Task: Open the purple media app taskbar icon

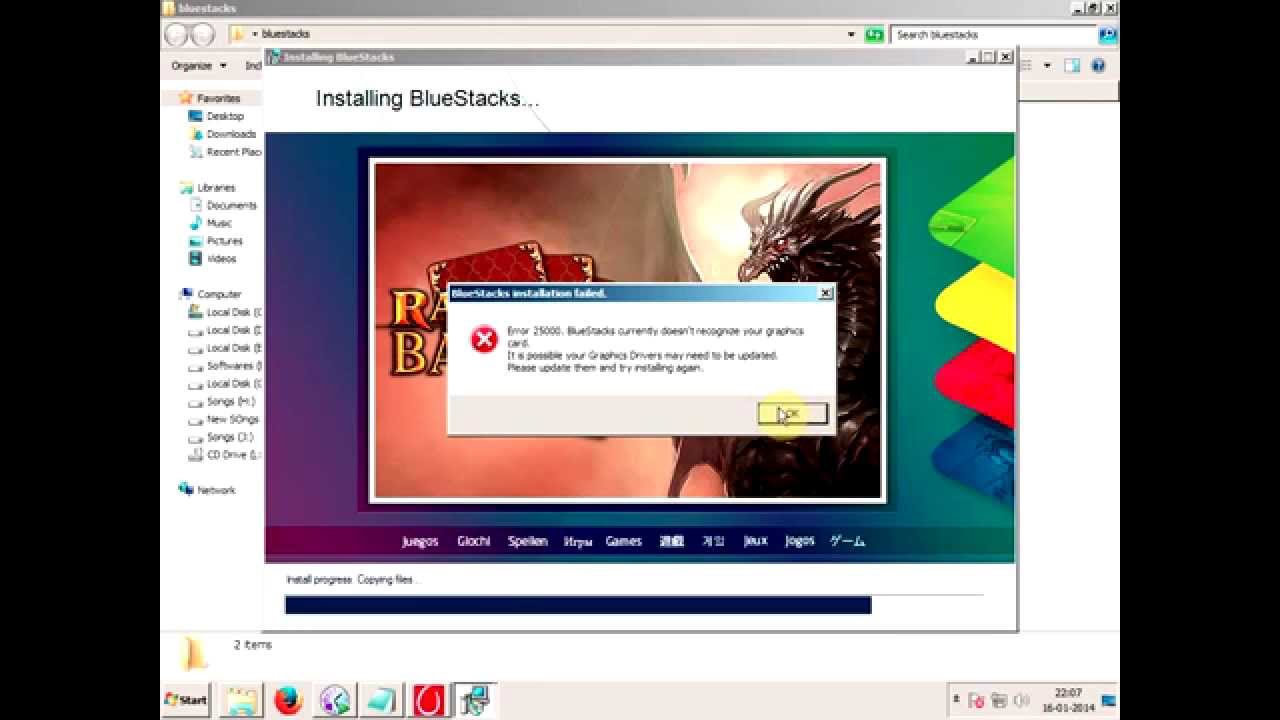Action: pos(335,700)
